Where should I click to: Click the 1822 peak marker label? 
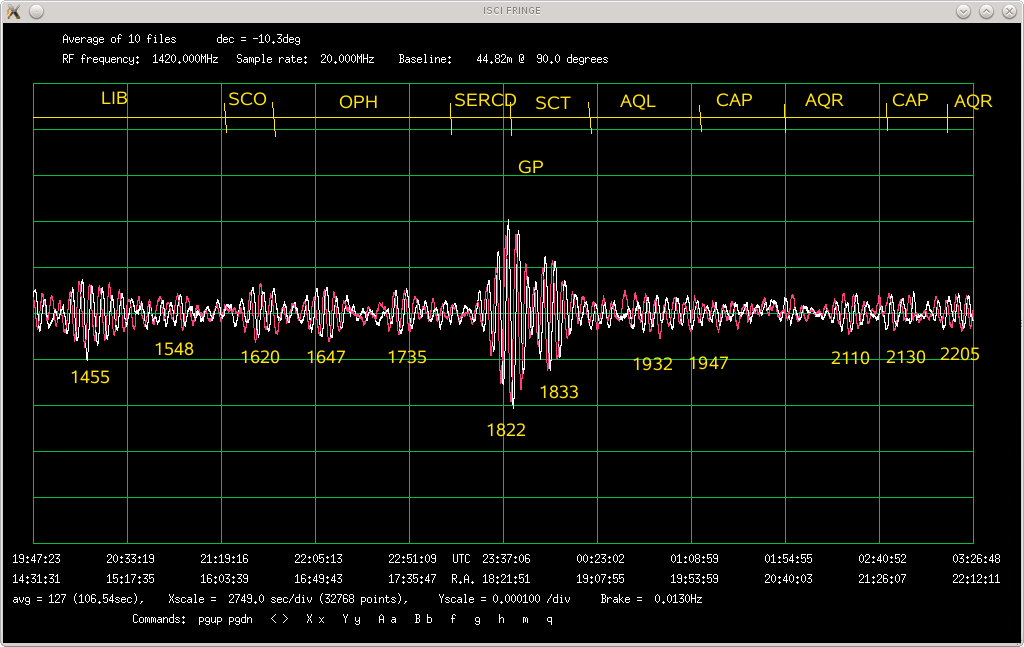coord(506,430)
